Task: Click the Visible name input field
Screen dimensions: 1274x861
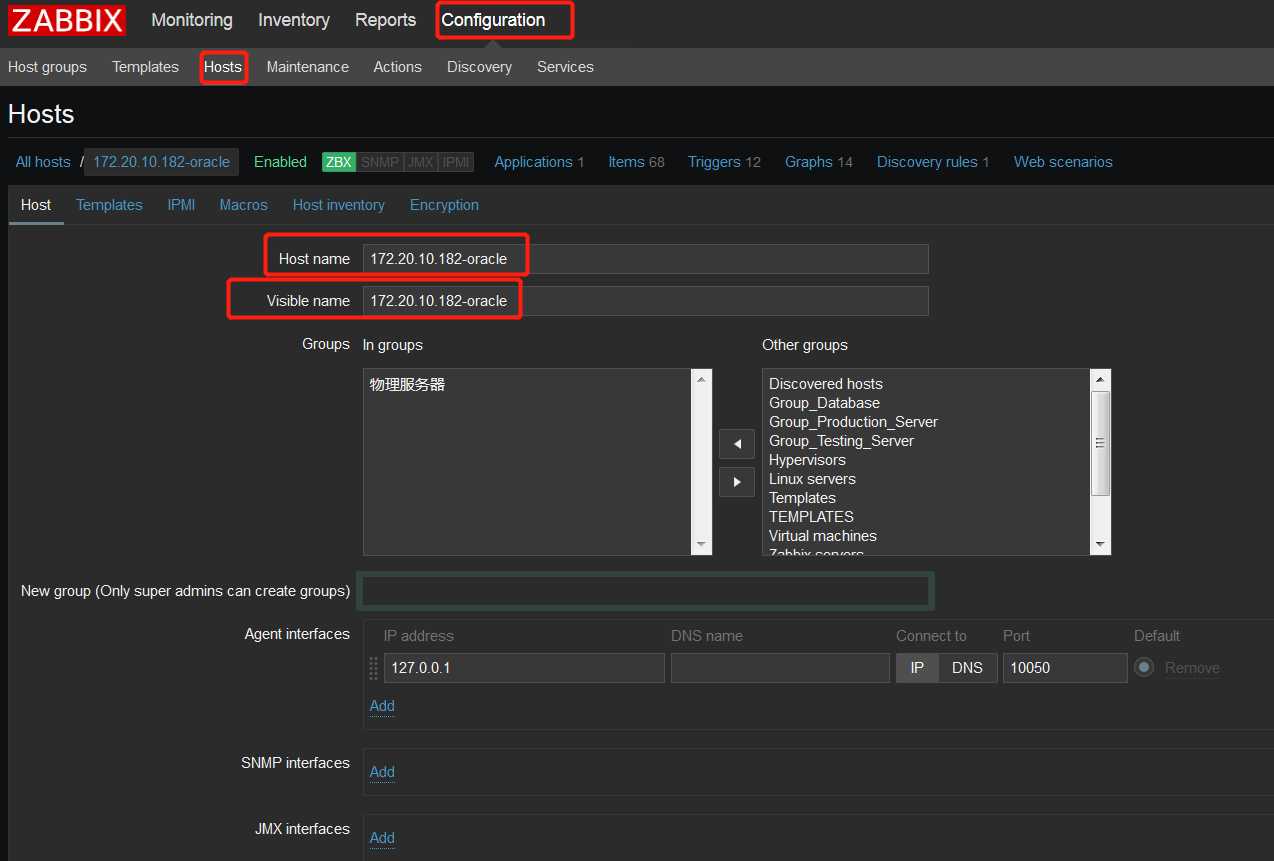Action: [645, 301]
